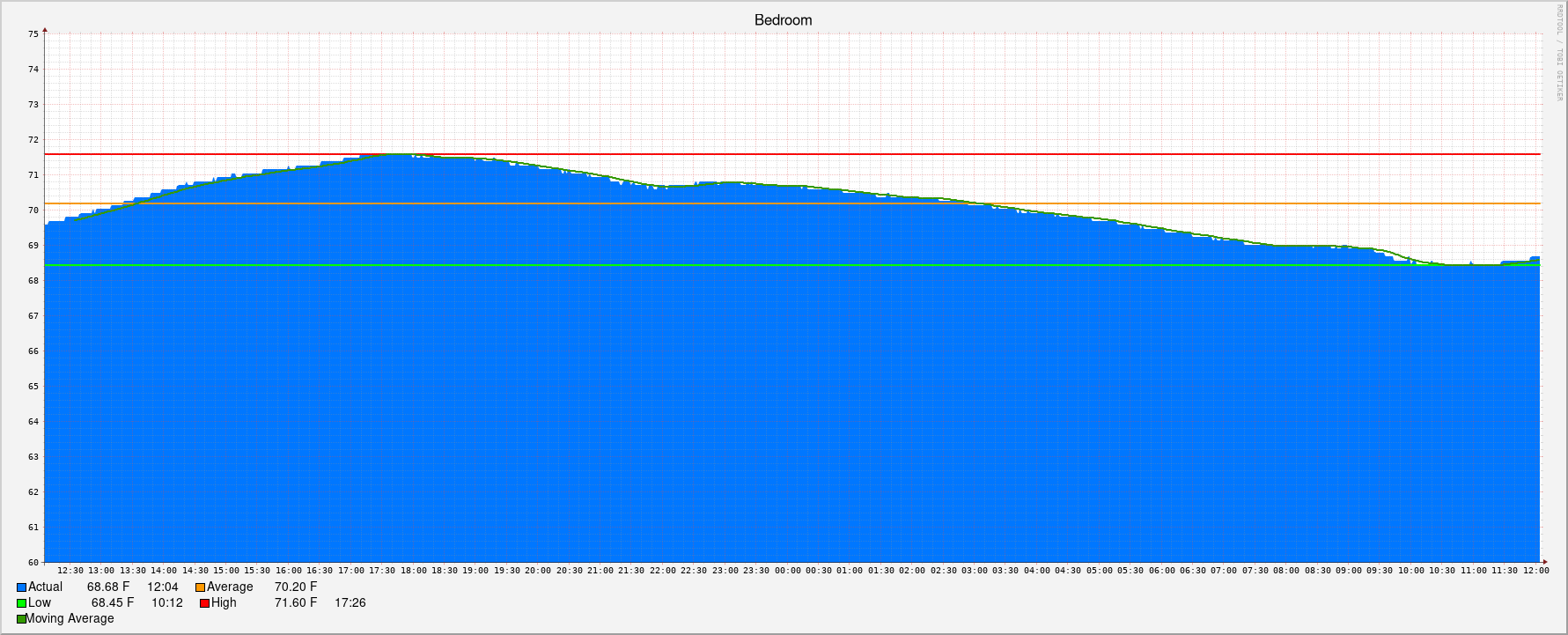This screenshot has width=1568, height=635.
Task: Select the 68.68 F Actual value
Action: tap(108, 587)
